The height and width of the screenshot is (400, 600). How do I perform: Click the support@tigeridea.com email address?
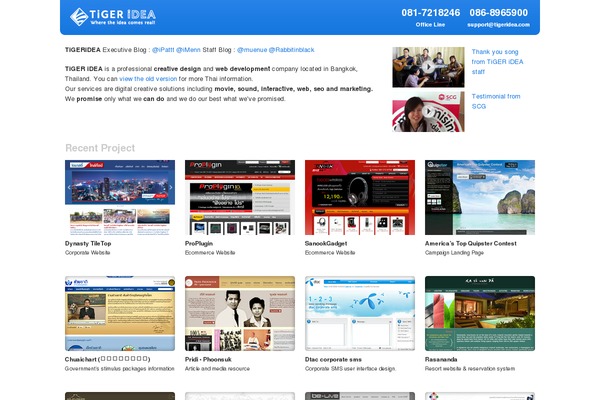[x=498, y=24]
